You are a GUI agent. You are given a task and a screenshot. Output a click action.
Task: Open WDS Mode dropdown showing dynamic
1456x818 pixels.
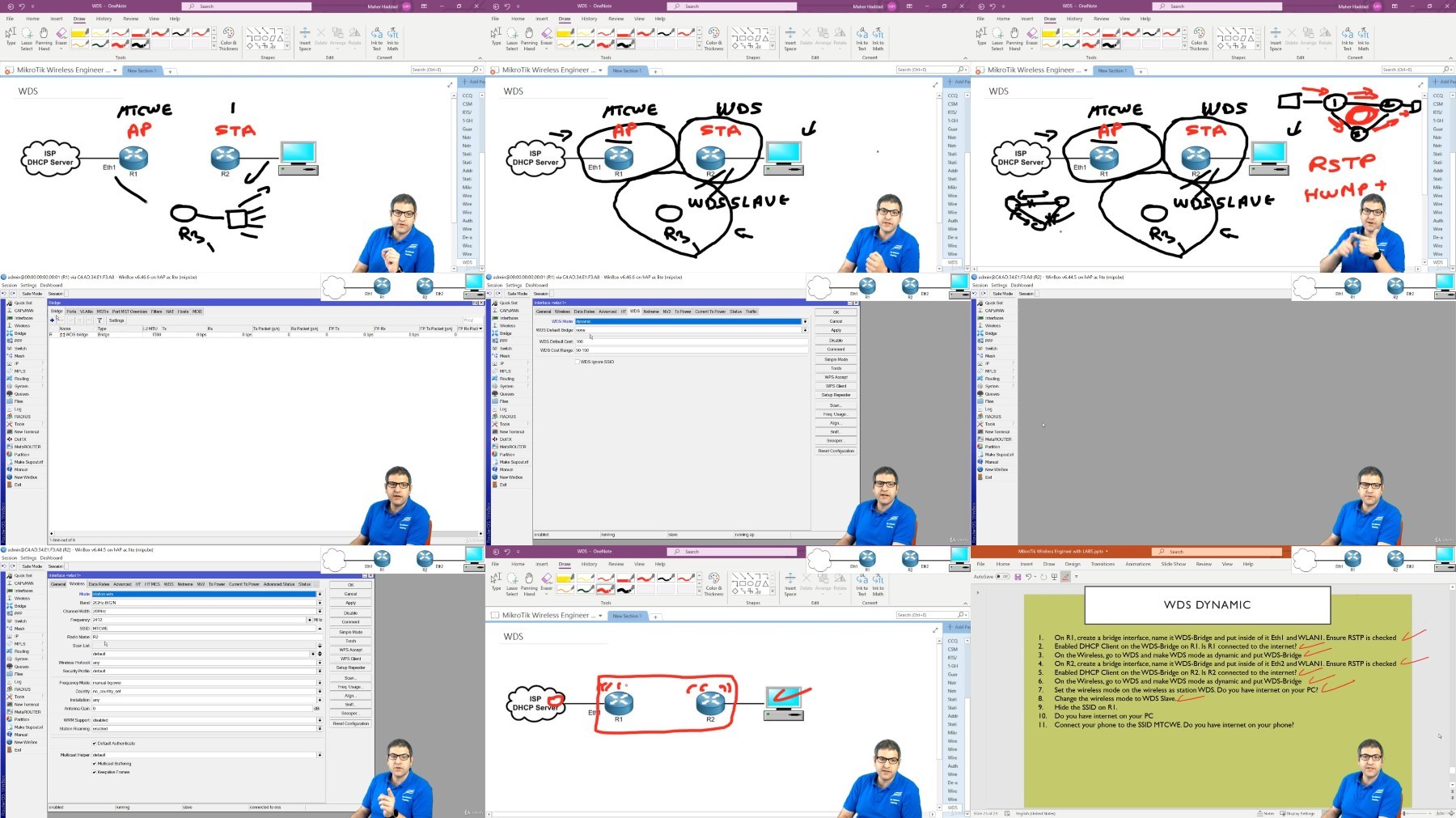pos(804,321)
